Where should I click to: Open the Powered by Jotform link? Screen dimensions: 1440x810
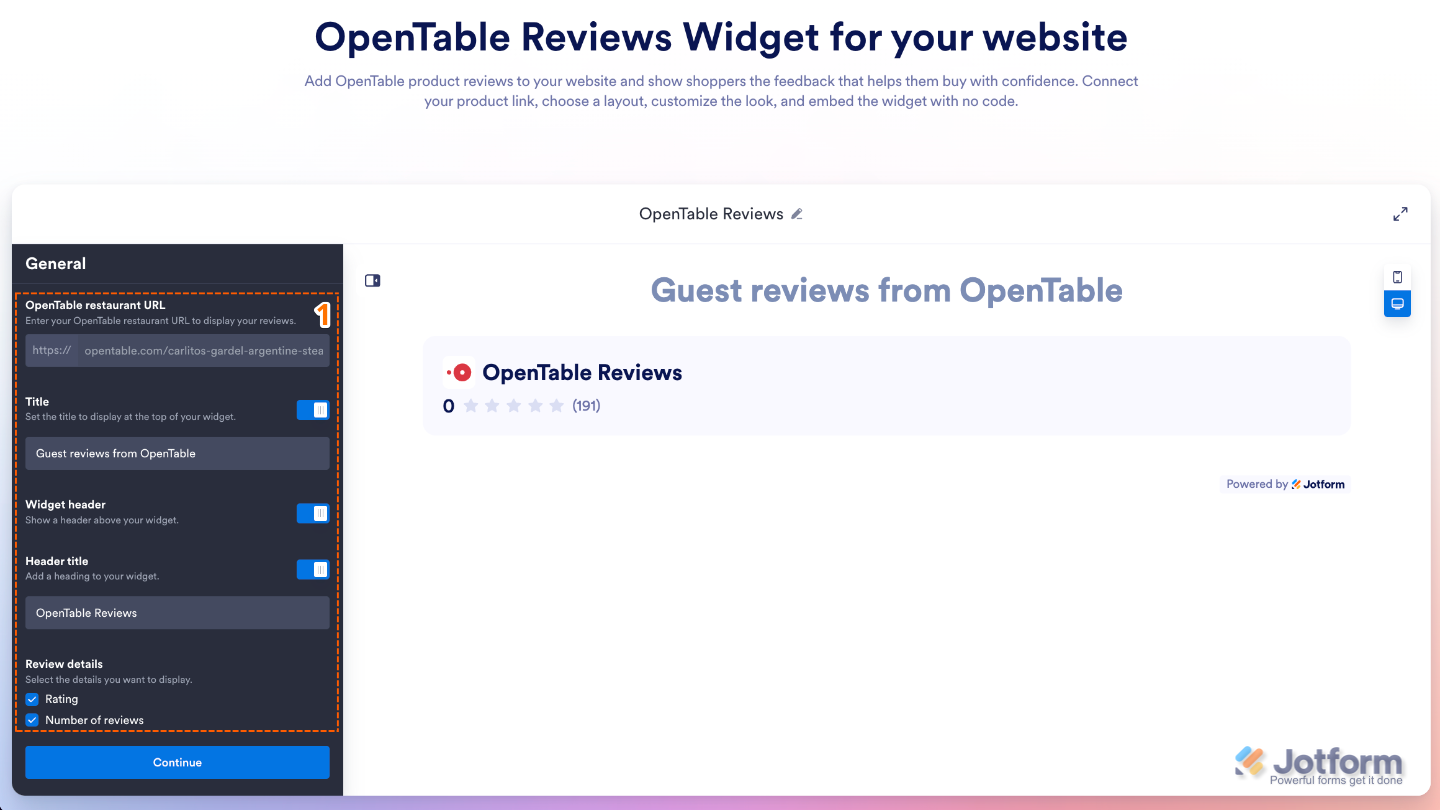(x=1285, y=484)
